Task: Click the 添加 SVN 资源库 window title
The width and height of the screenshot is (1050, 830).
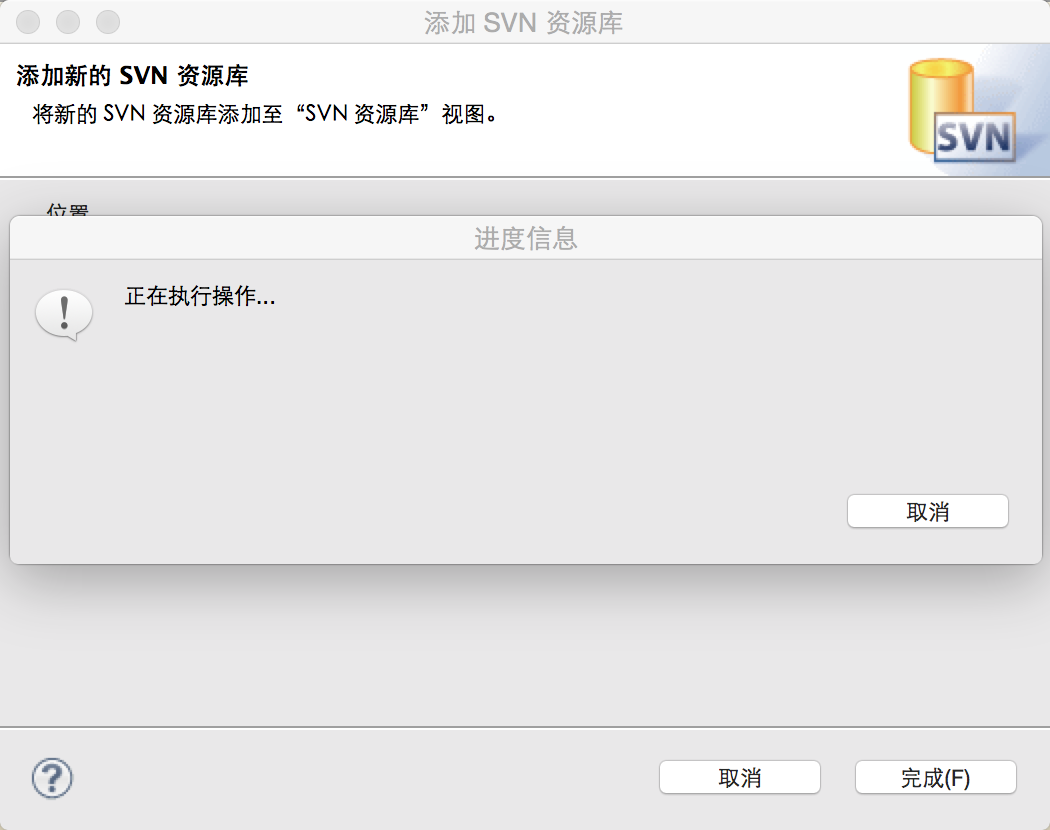Action: (x=523, y=23)
